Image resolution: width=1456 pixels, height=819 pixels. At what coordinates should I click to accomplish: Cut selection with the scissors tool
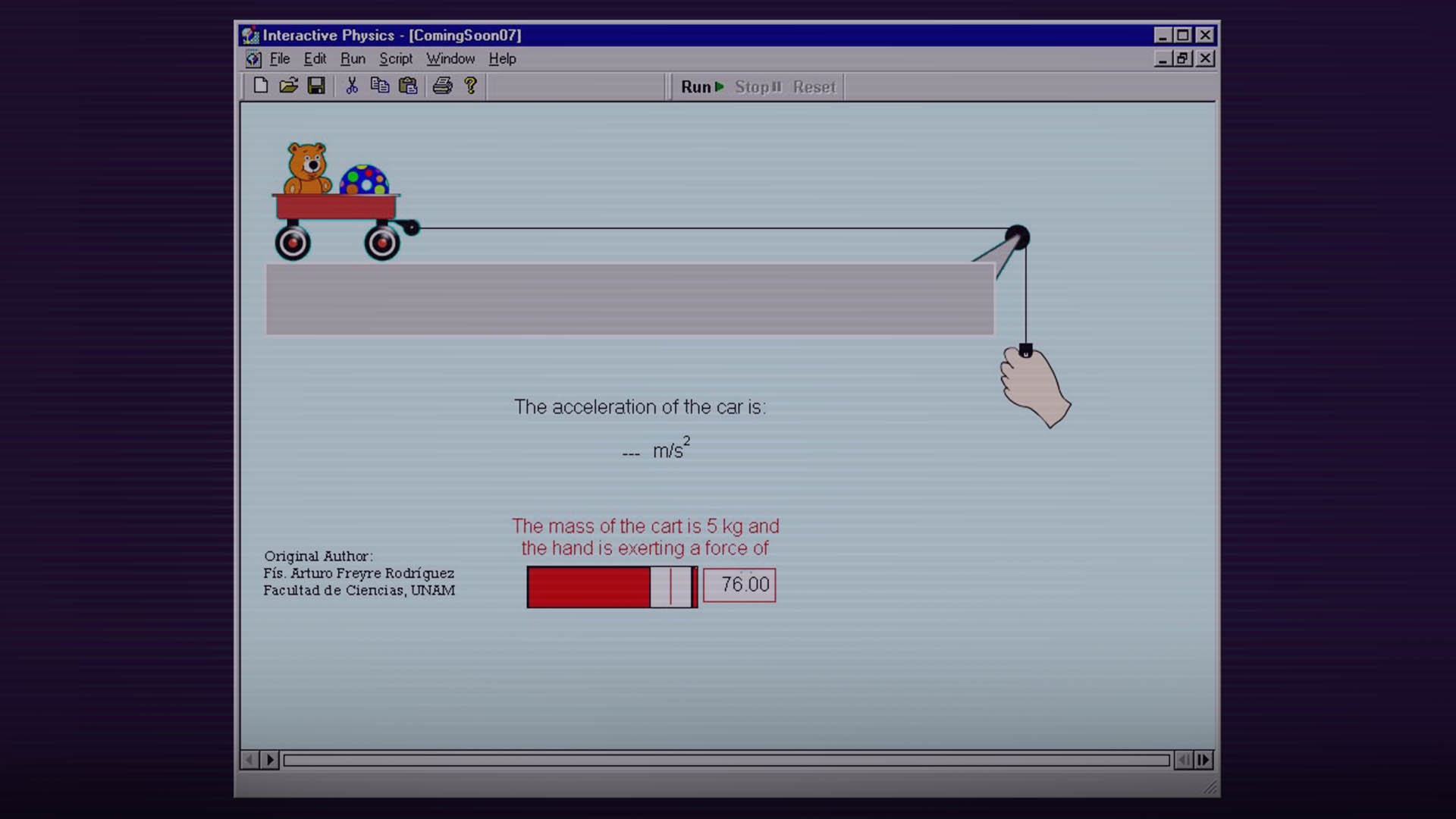(352, 86)
